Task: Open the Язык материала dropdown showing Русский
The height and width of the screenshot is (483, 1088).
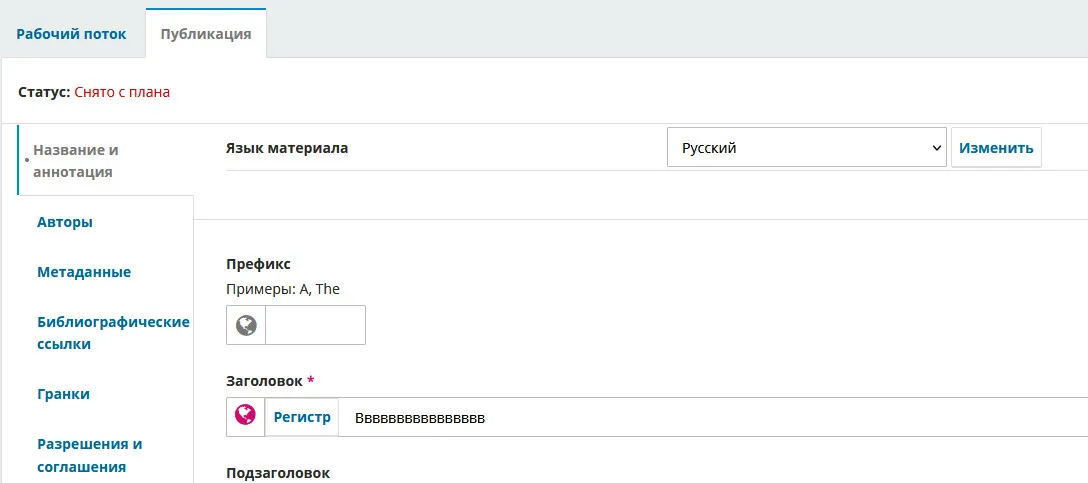Action: point(806,148)
